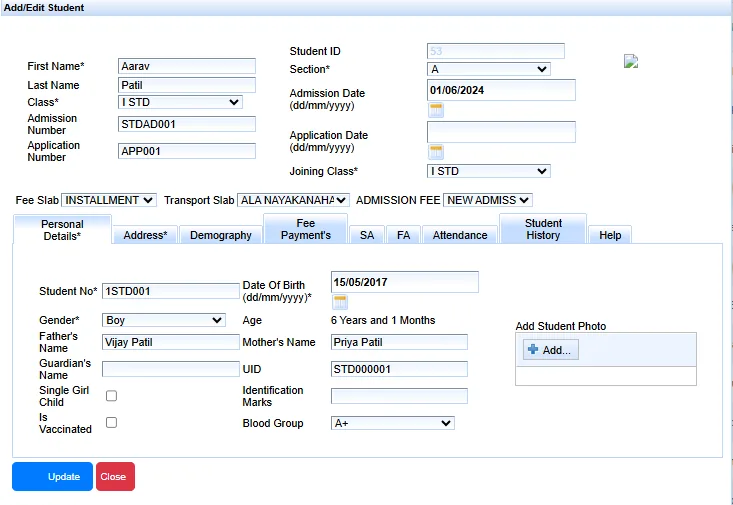
Task: Switch to FA tab
Action: [x=403, y=235]
